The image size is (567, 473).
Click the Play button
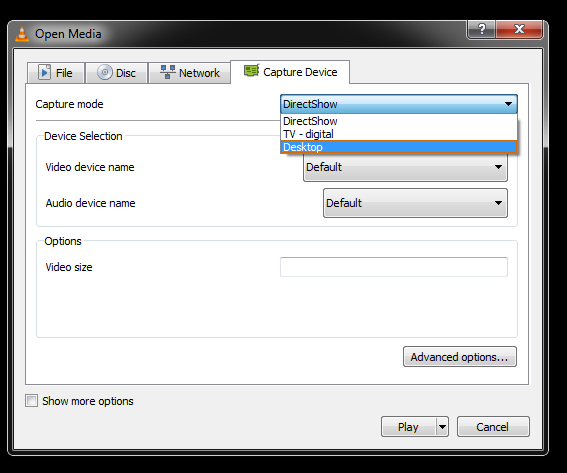click(x=409, y=427)
